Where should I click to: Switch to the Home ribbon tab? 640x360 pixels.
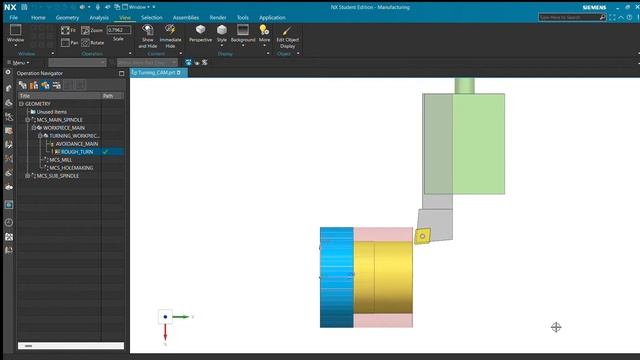click(x=38, y=18)
